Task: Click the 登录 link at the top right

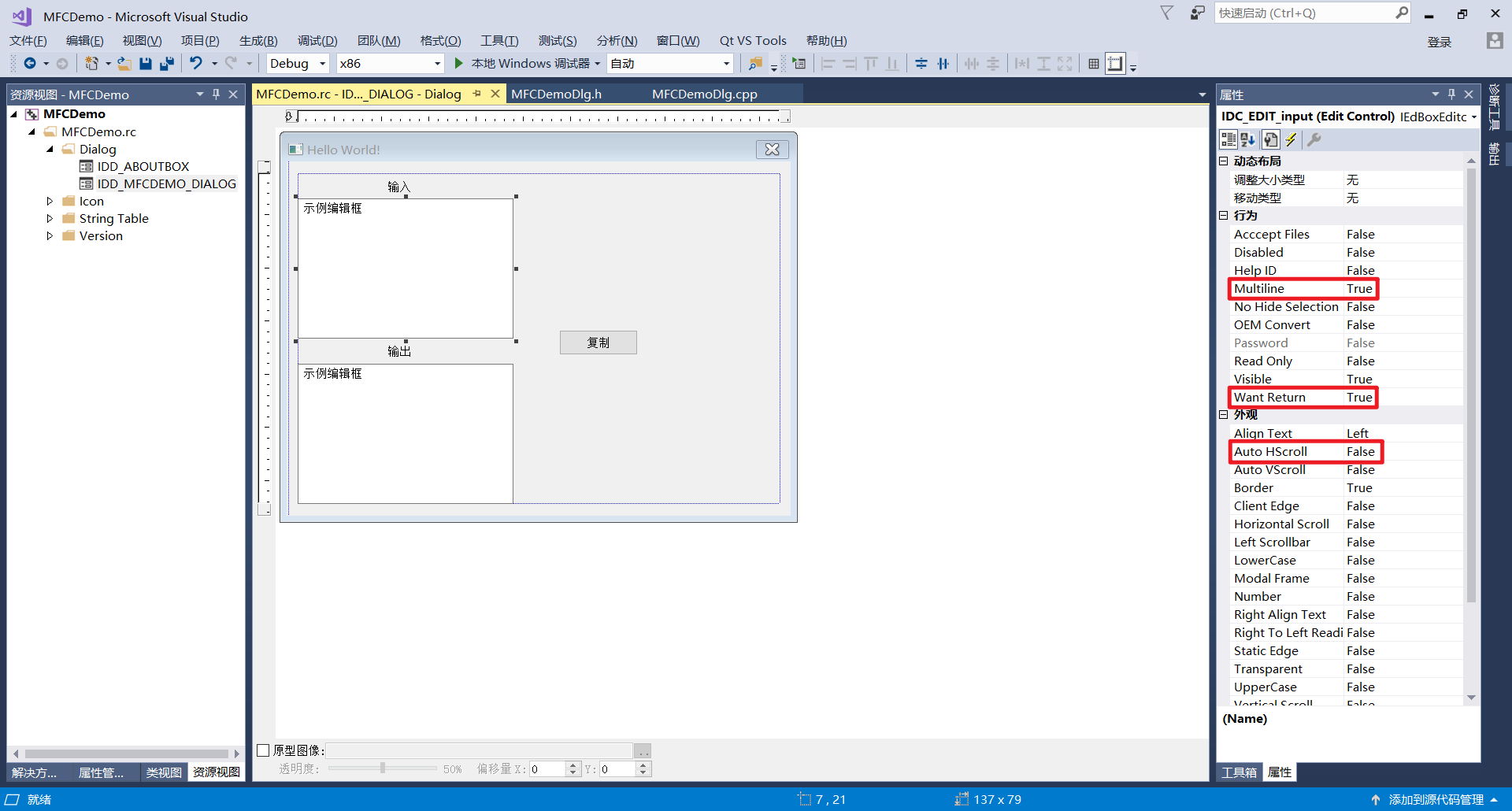Action: click(1439, 42)
